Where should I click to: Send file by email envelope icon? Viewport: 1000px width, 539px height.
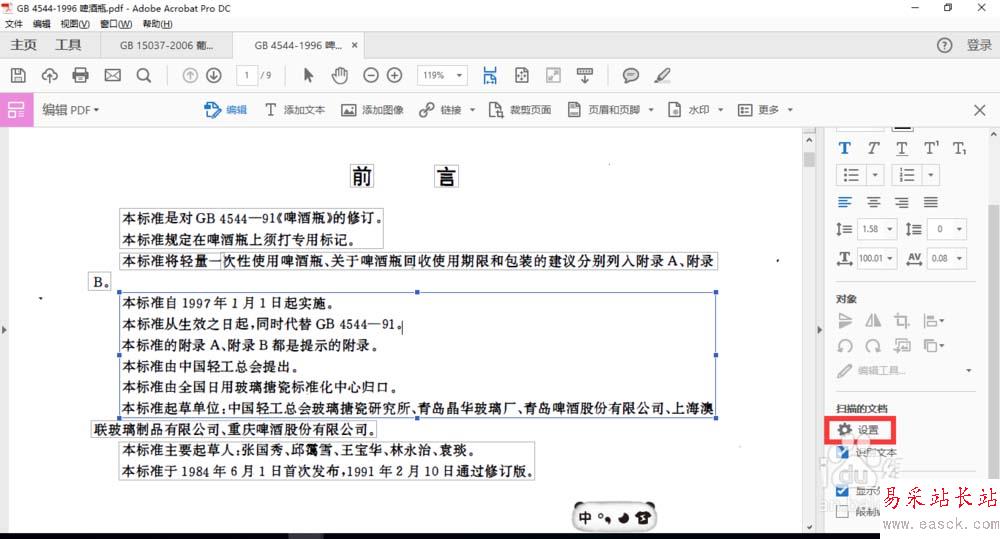pos(112,75)
